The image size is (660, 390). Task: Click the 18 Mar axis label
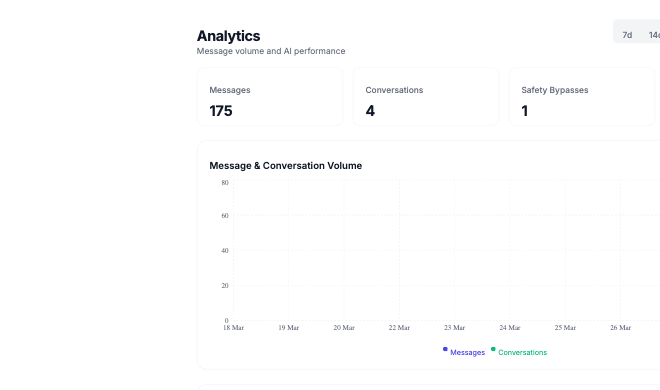pos(233,328)
